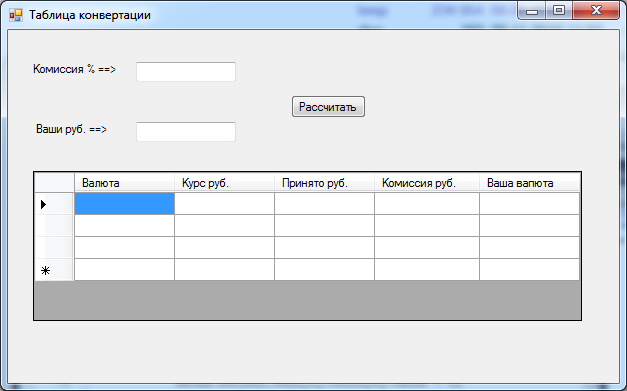
Task: Select the Комиссия руб. column header
Action: 427,183
